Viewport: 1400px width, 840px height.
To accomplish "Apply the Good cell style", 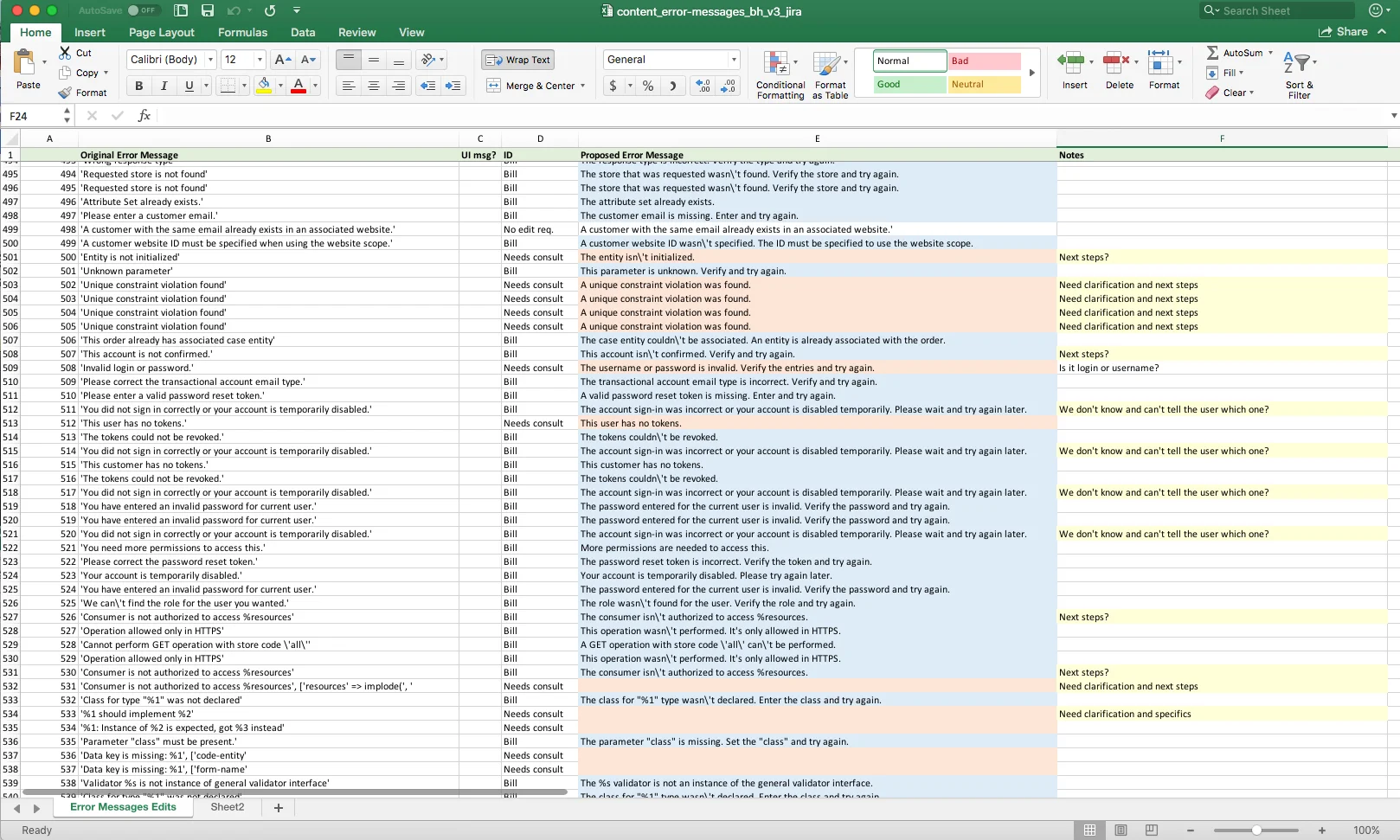I will [909, 84].
